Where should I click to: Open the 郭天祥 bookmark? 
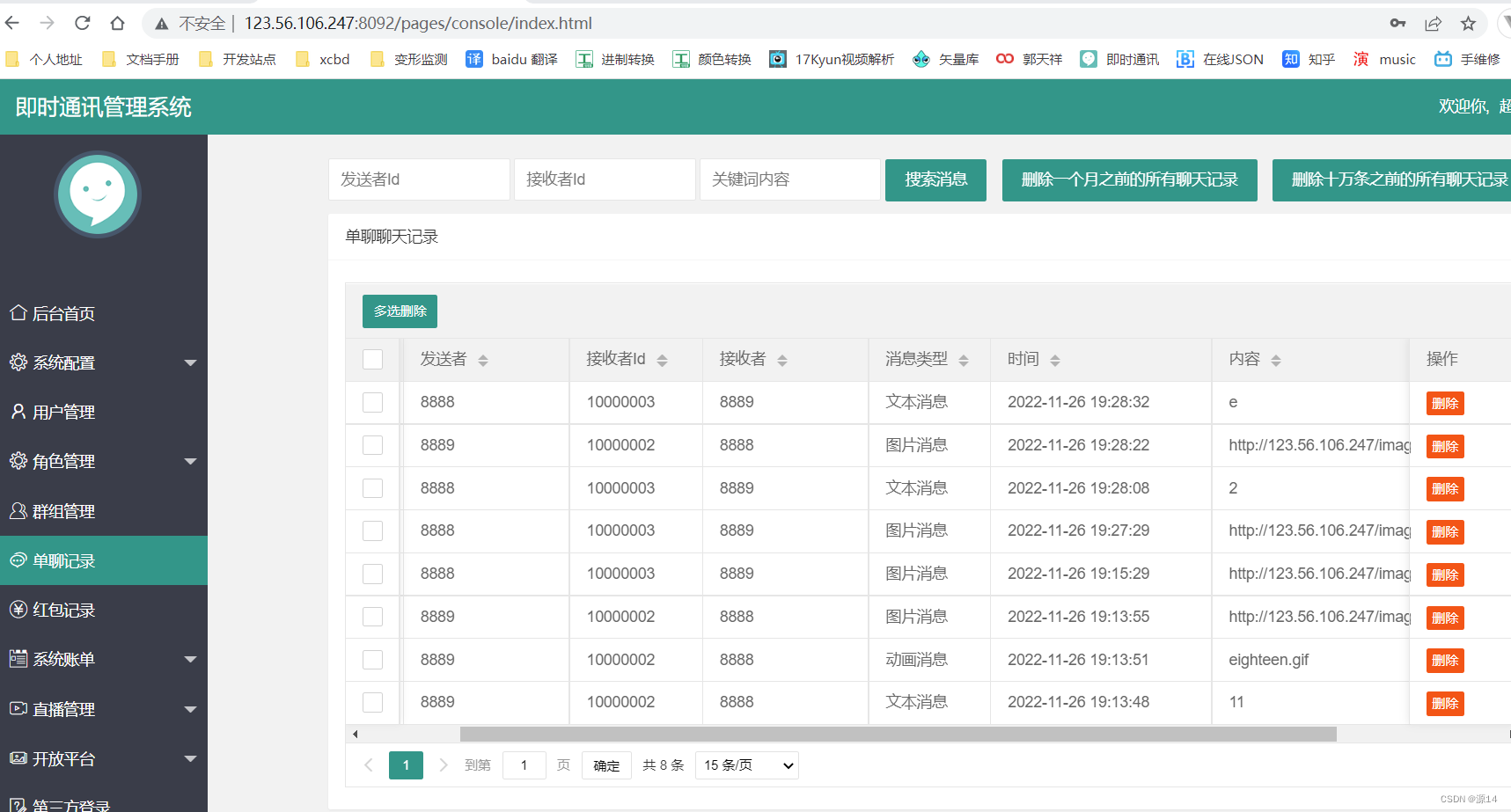(x=1030, y=59)
